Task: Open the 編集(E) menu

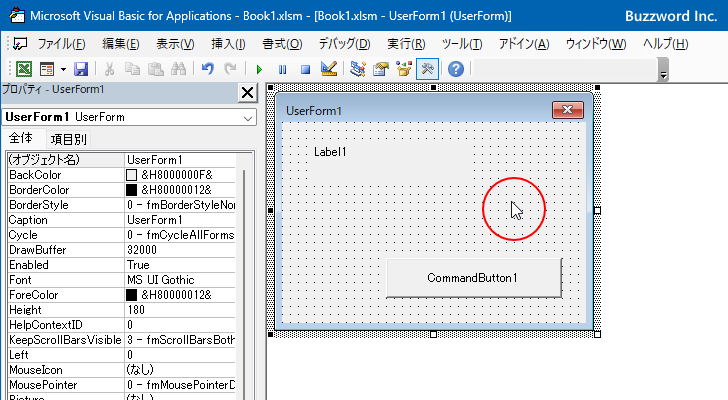Action: [x=121, y=44]
